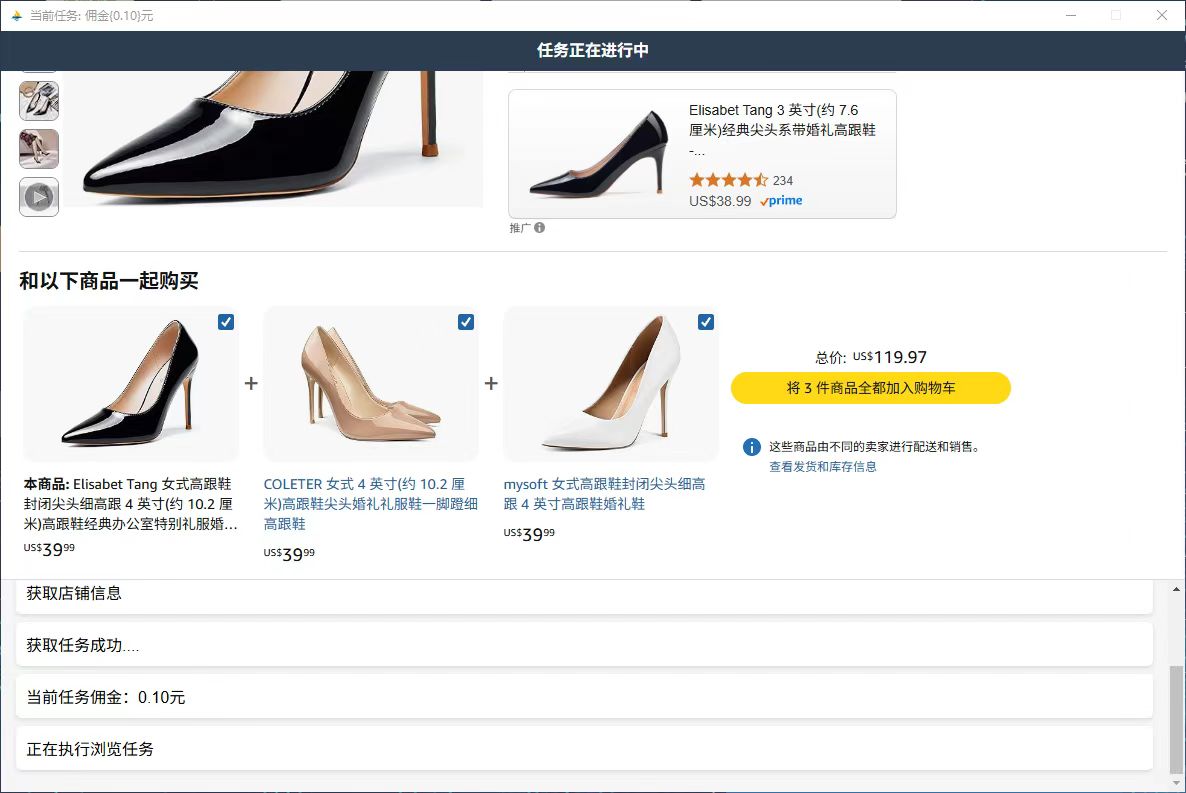Viewport: 1186px width, 793px height.
Task: Uncheck the white mysoft heels item
Action: [706, 321]
